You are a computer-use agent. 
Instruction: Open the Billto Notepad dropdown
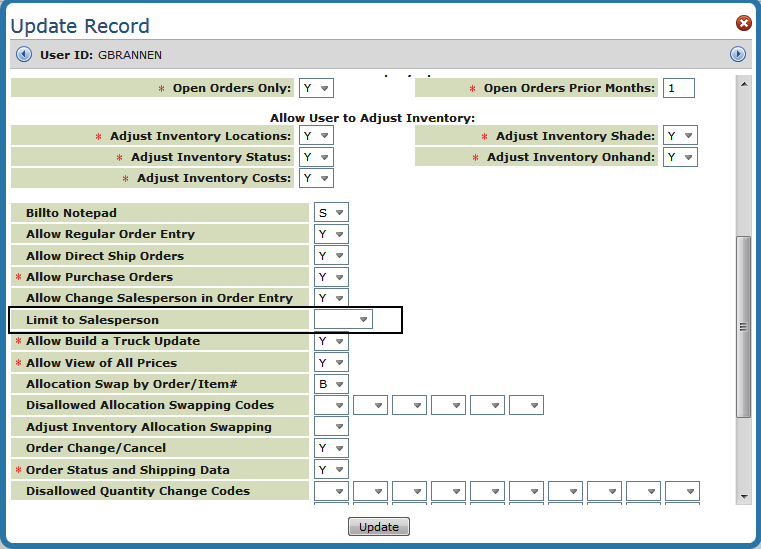[x=331, y=213]
